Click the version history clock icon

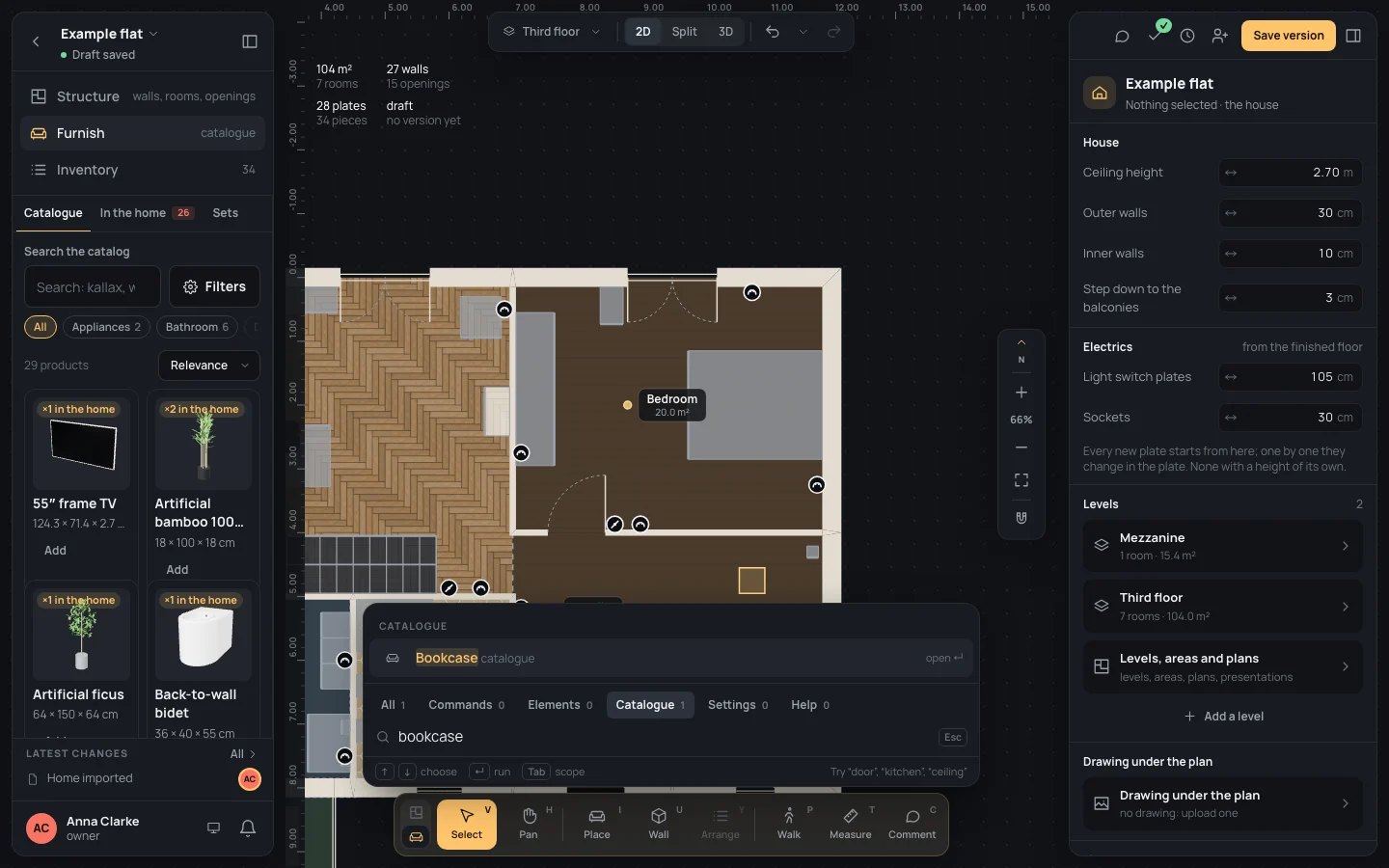point(1187,36)
